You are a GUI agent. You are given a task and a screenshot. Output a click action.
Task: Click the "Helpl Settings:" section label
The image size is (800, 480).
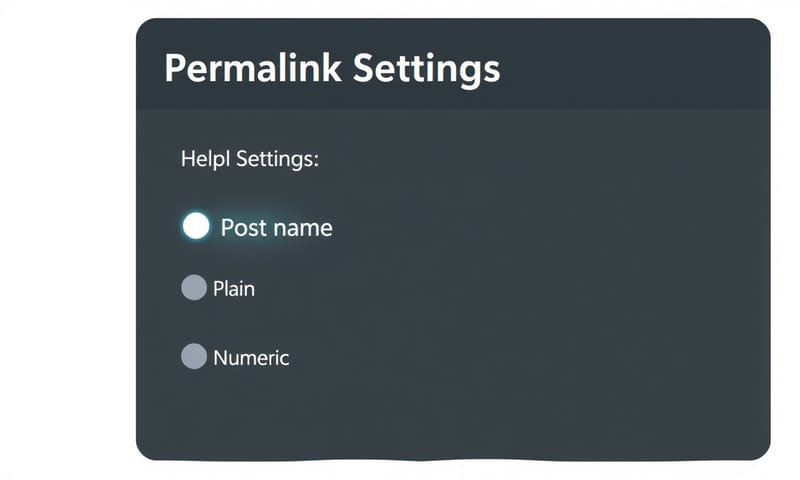point(249,159)
